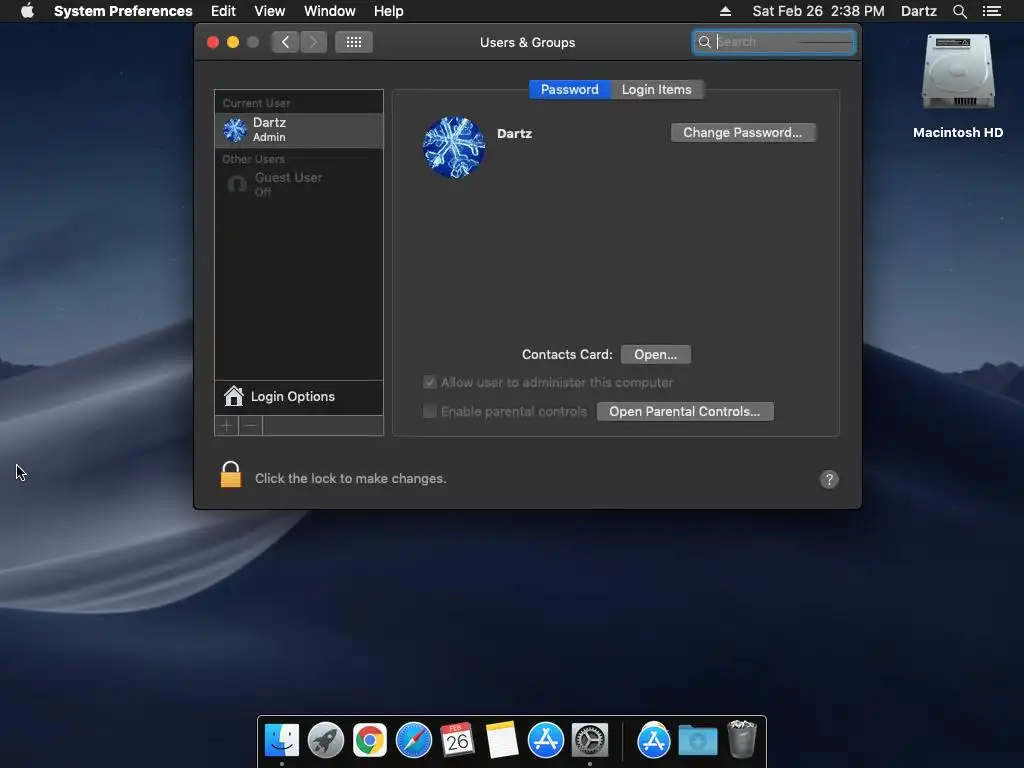This screenshot has height=768, width=1024.
Task: Select Macintosh HD desktop drive icon
Action: coord(958,72)
